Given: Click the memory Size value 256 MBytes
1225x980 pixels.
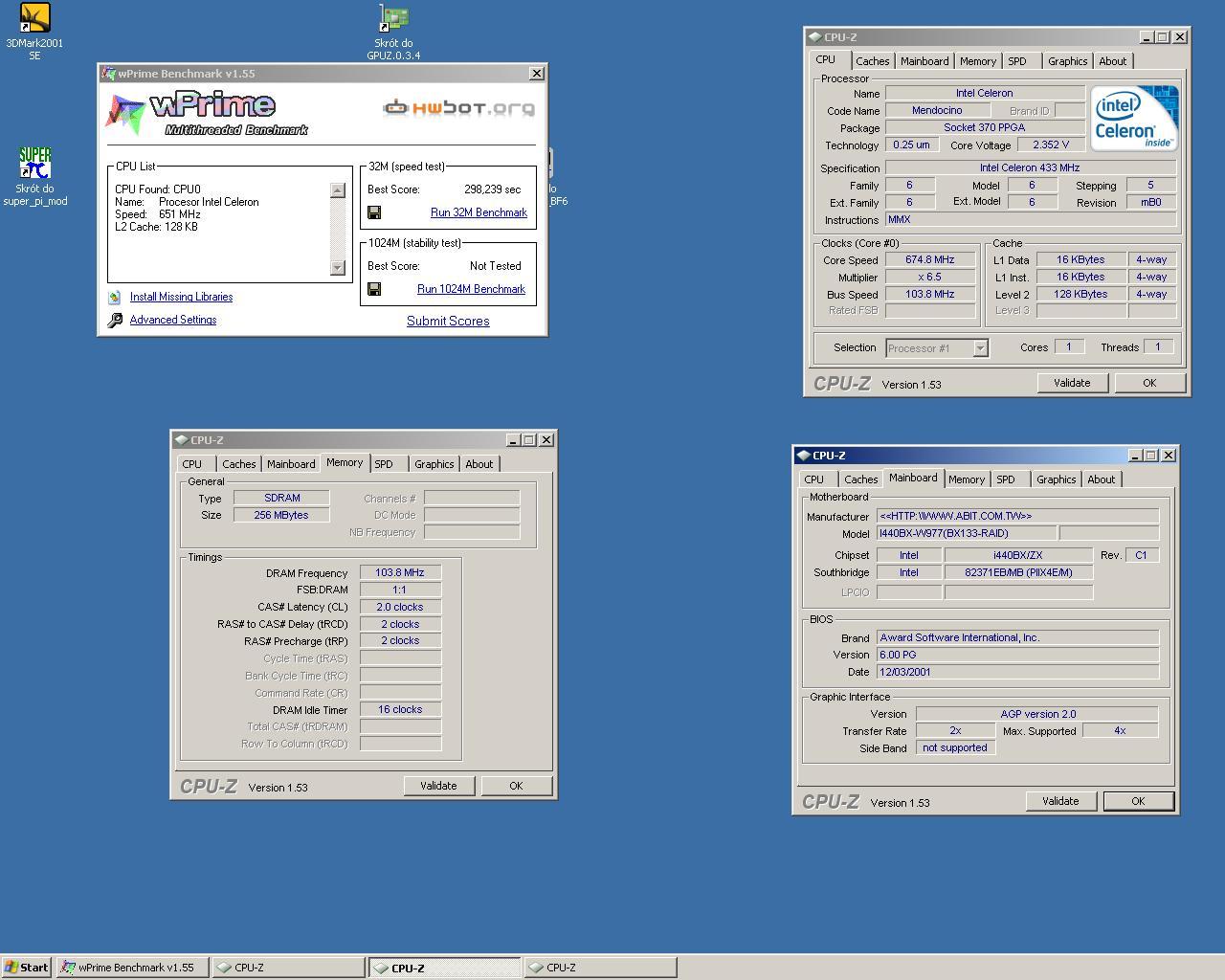Looking at the screenshot, I should point(281,515).
